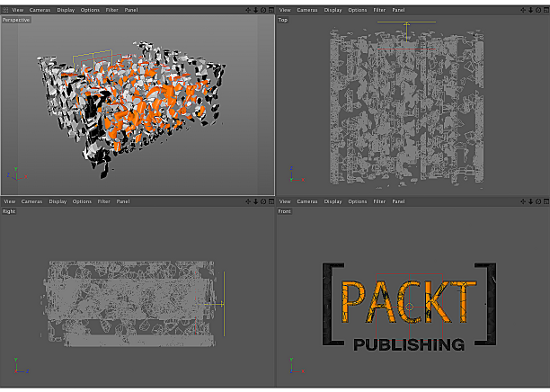Click the grip handle icon left of Perspective View menu
The height and width of the screenshot is (392, 550).
[5, 10]
